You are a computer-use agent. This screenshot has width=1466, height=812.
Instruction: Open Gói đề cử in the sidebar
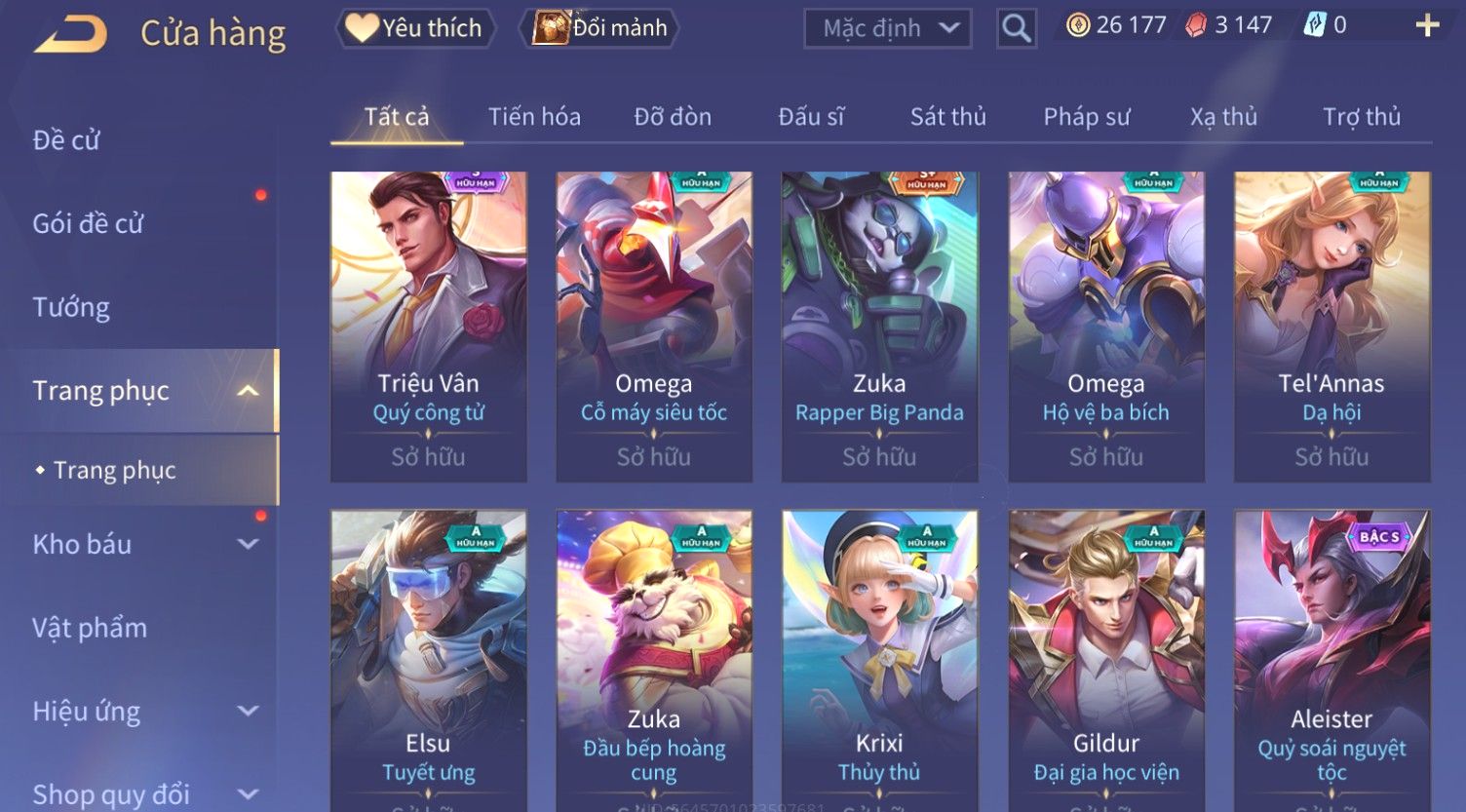point(88,223)
